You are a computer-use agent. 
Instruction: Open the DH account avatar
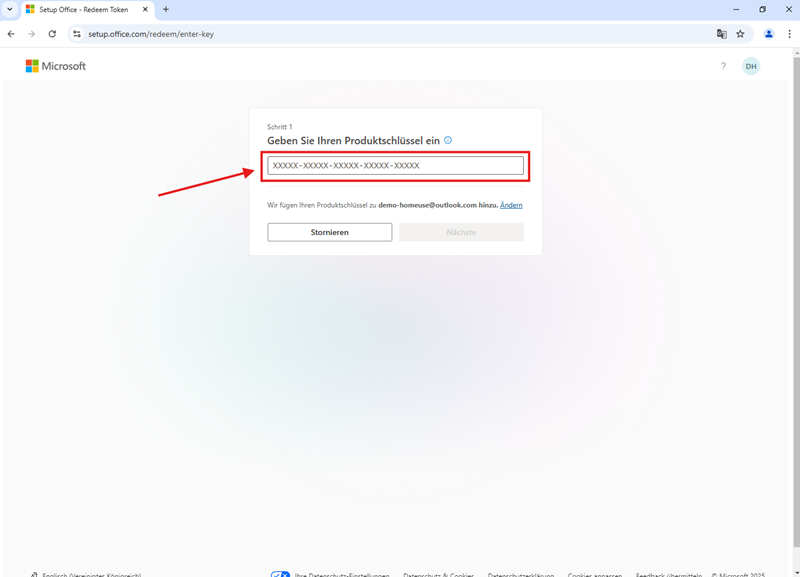point(751,66)
